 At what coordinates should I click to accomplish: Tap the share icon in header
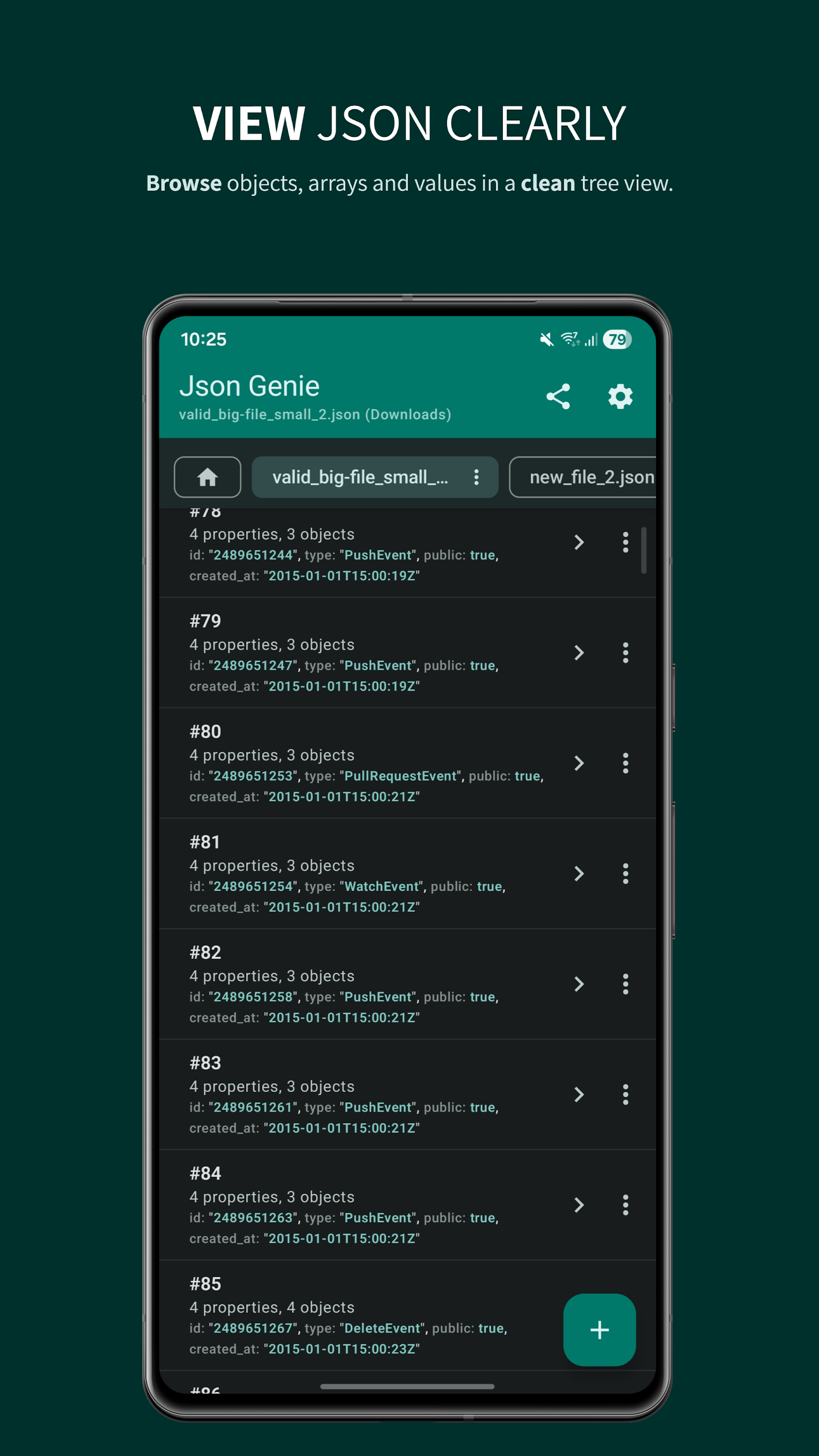click(558, 396)
